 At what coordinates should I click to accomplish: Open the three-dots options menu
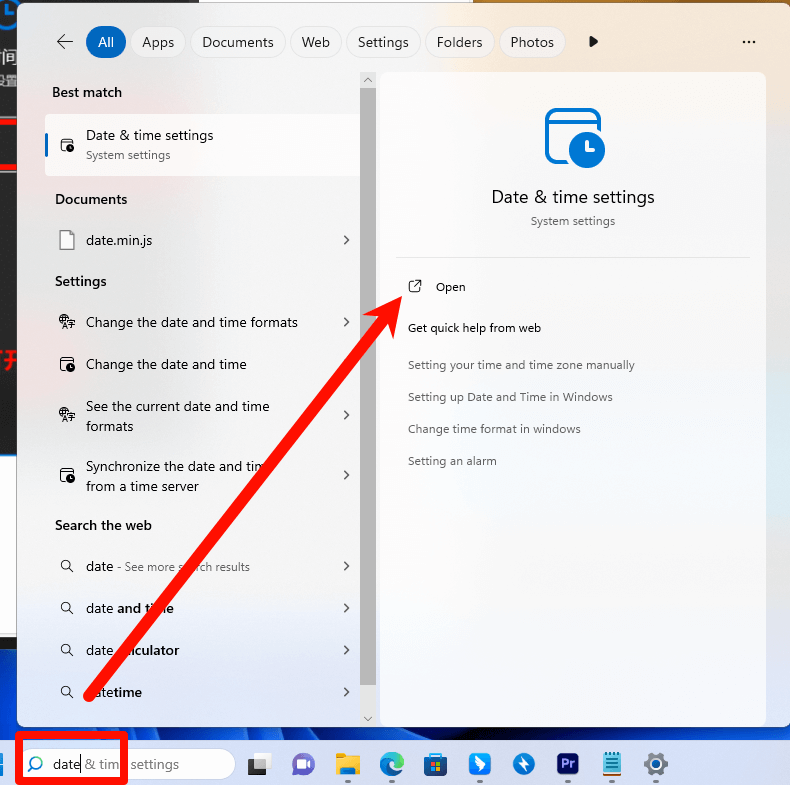(x=749, y=42)
